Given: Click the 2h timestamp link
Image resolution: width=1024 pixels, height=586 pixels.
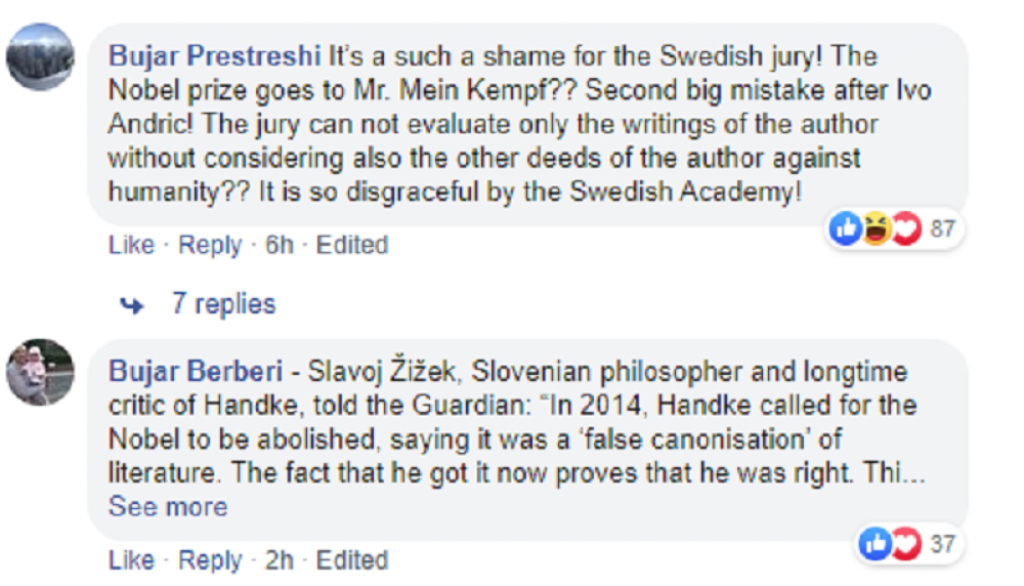Looking at the screenshot, I should click(x=279, y=560).
